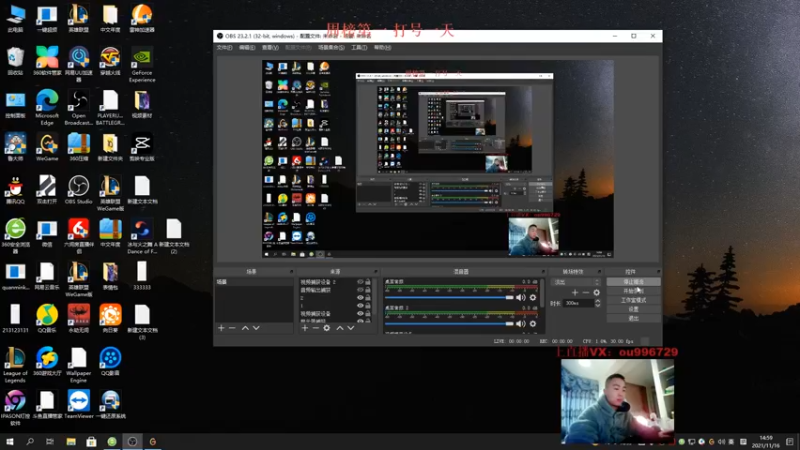
Task: Add a new scene with plus icon
Action: point(221,328)
